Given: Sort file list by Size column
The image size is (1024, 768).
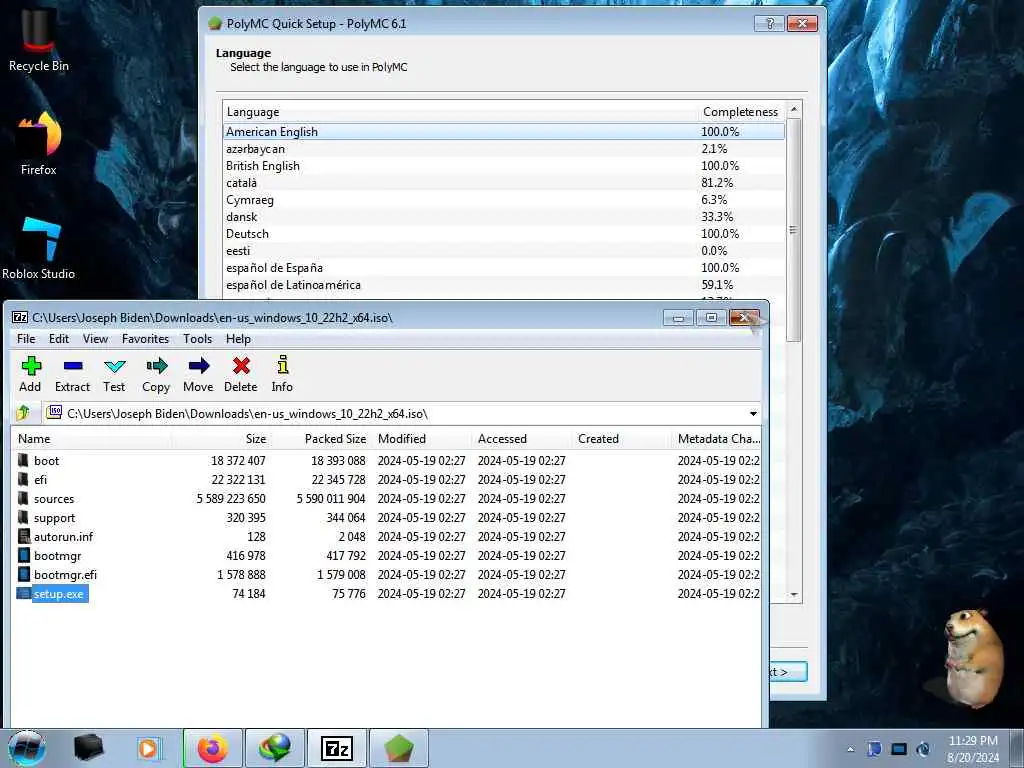Looking at the screenshot, I should click(221, 439).
